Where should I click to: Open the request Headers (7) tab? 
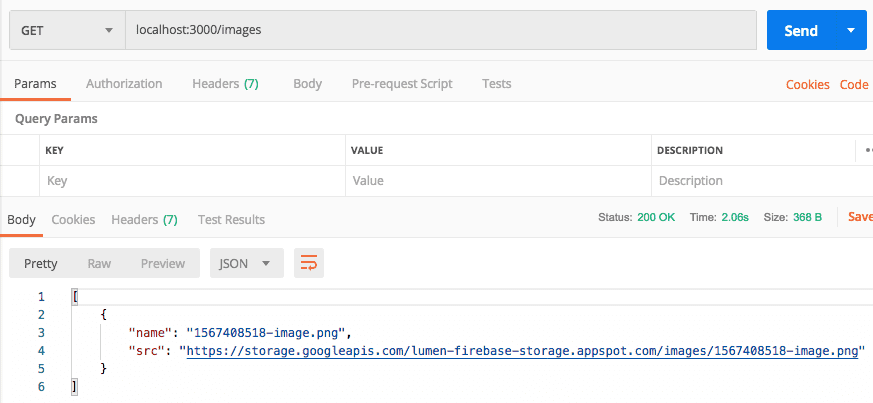[225, 84]
